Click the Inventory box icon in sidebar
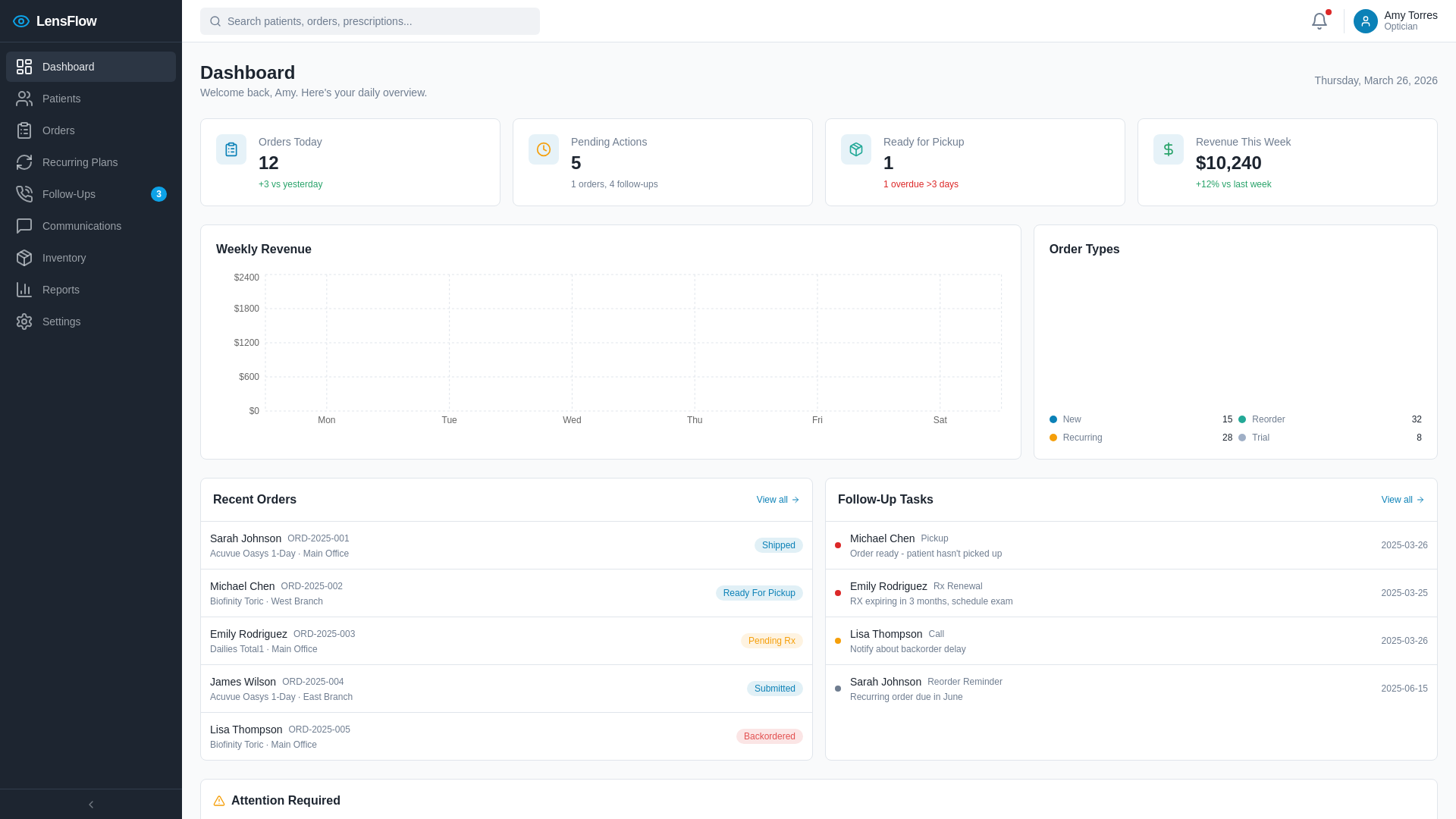Screen dimensions: 1456x819 [24, 258]
